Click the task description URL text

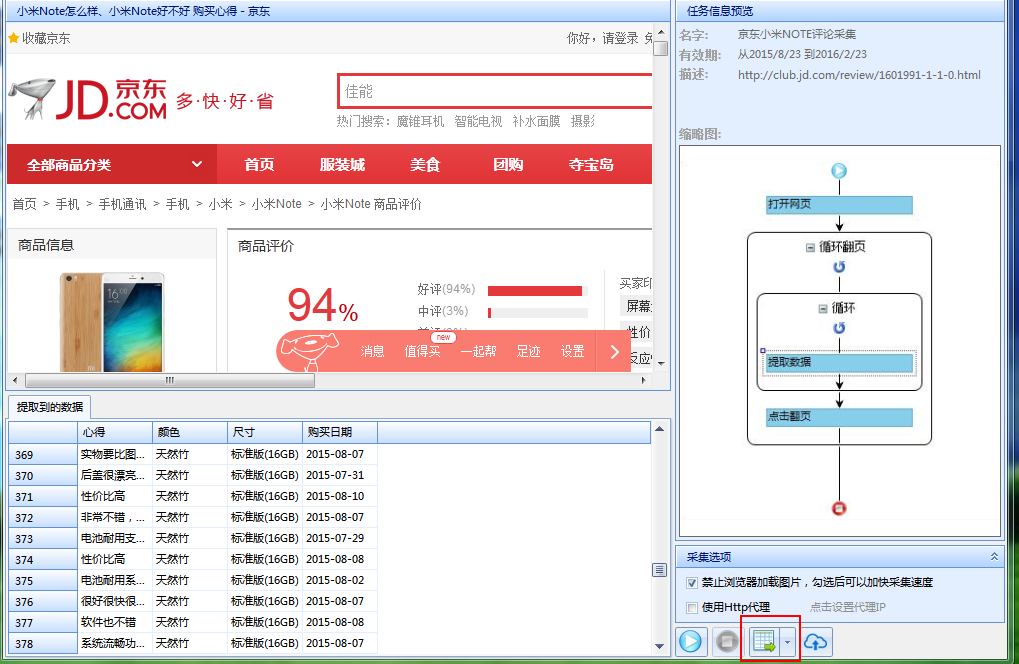tap(859, 75)
